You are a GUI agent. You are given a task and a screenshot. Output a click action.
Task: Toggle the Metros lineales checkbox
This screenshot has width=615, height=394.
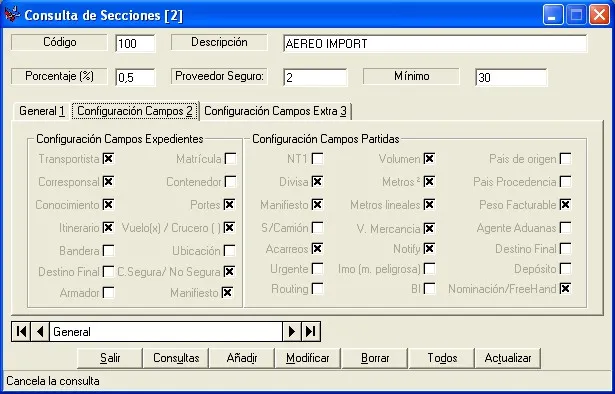click(429, 205)
